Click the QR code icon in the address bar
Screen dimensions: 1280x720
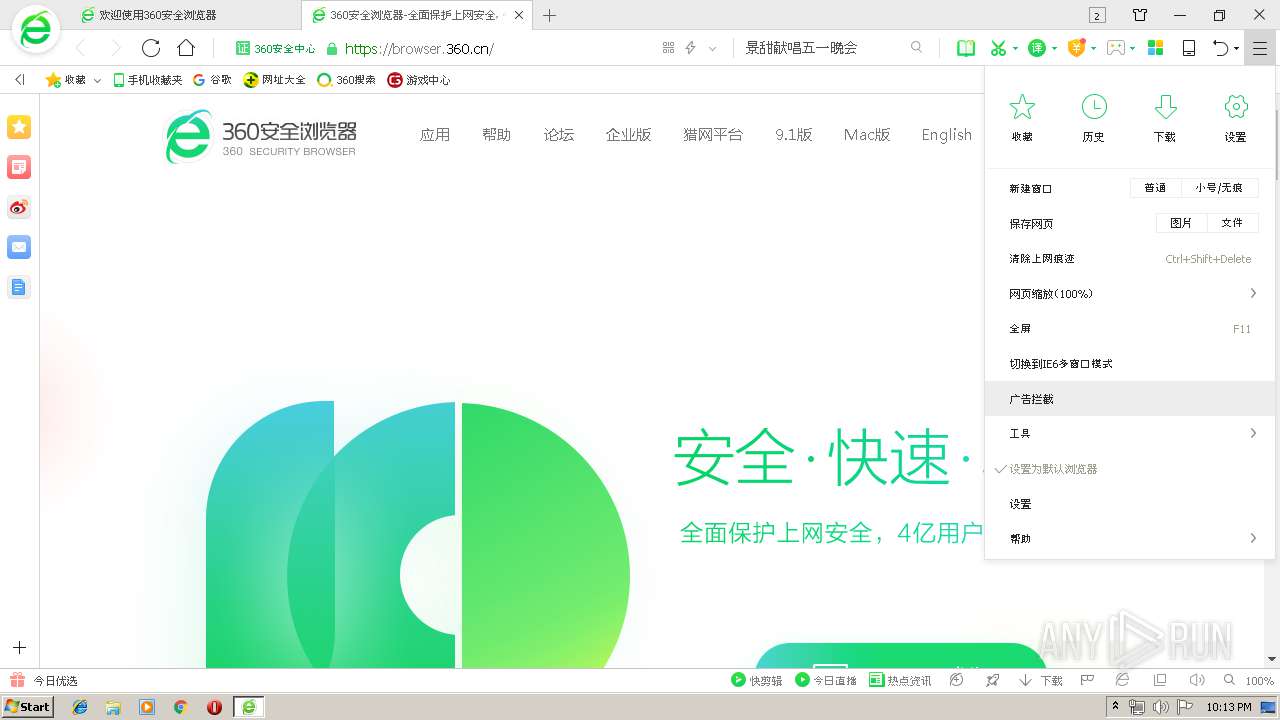pos(669,48)
